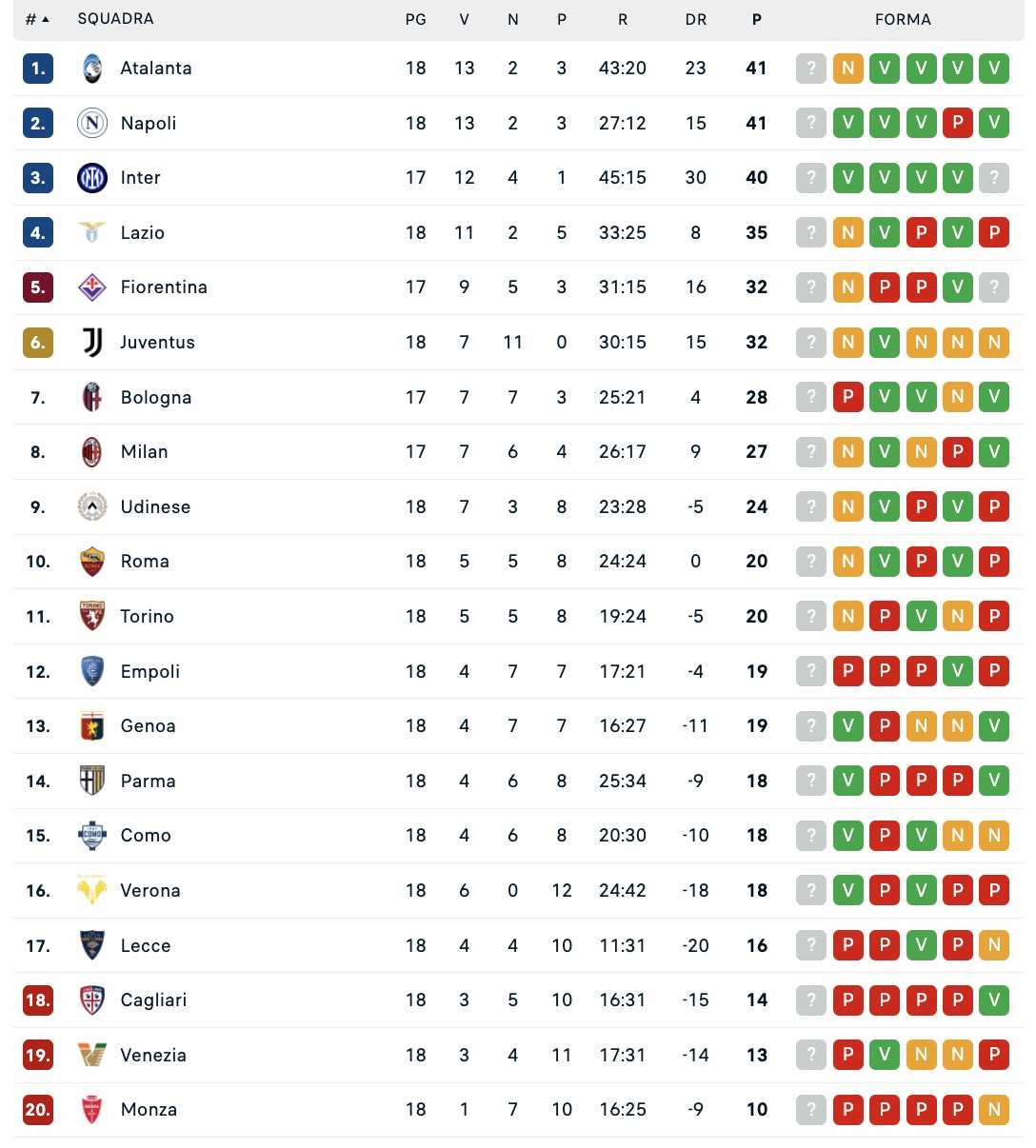
Task: Open the Inter club logo
Action: [x=92, y=178]
